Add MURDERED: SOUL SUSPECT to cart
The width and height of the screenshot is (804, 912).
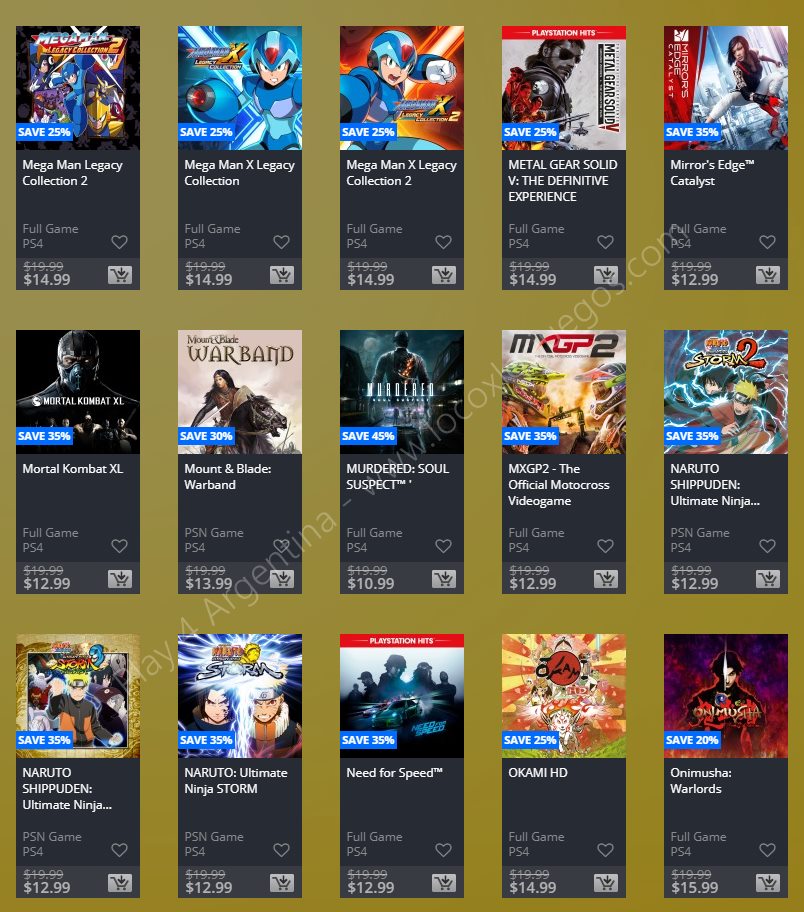click(444, 579)
